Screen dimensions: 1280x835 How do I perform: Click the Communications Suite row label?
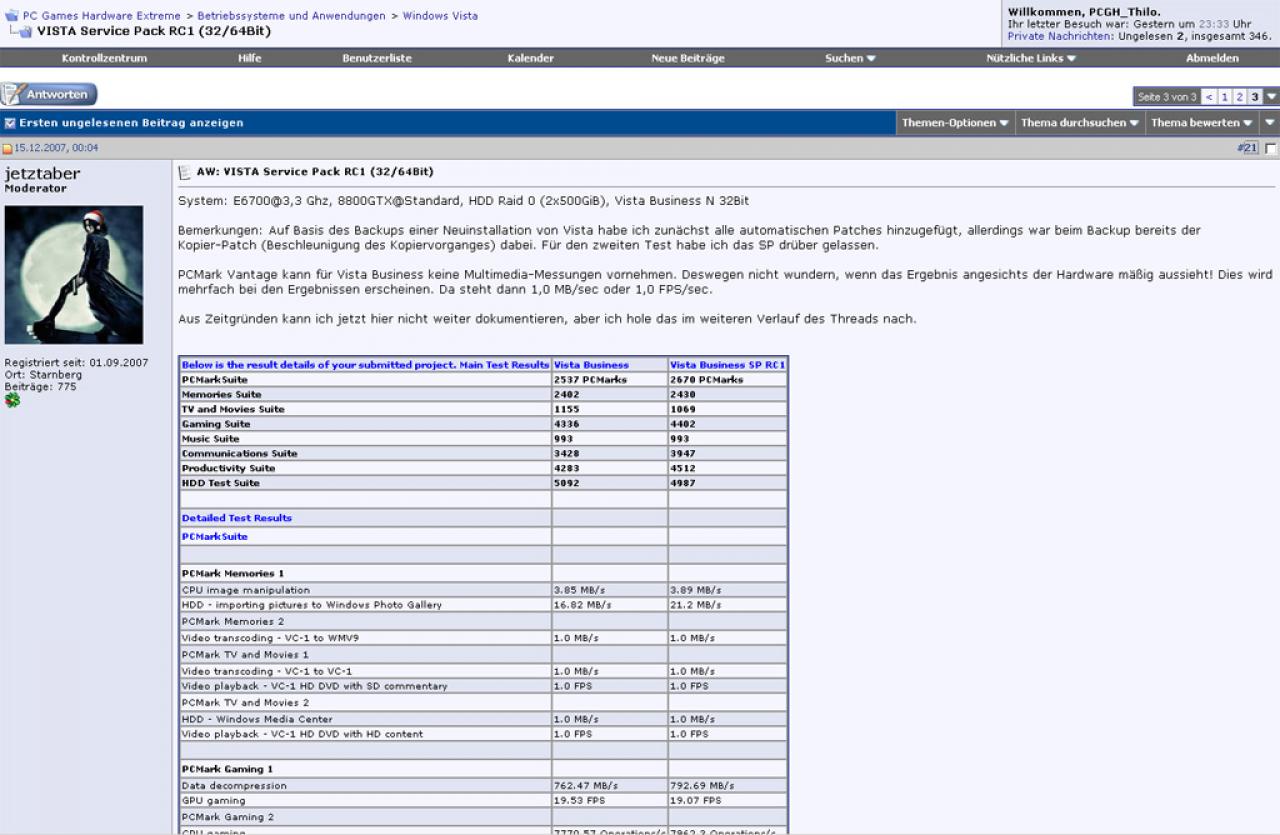point(240,453)
